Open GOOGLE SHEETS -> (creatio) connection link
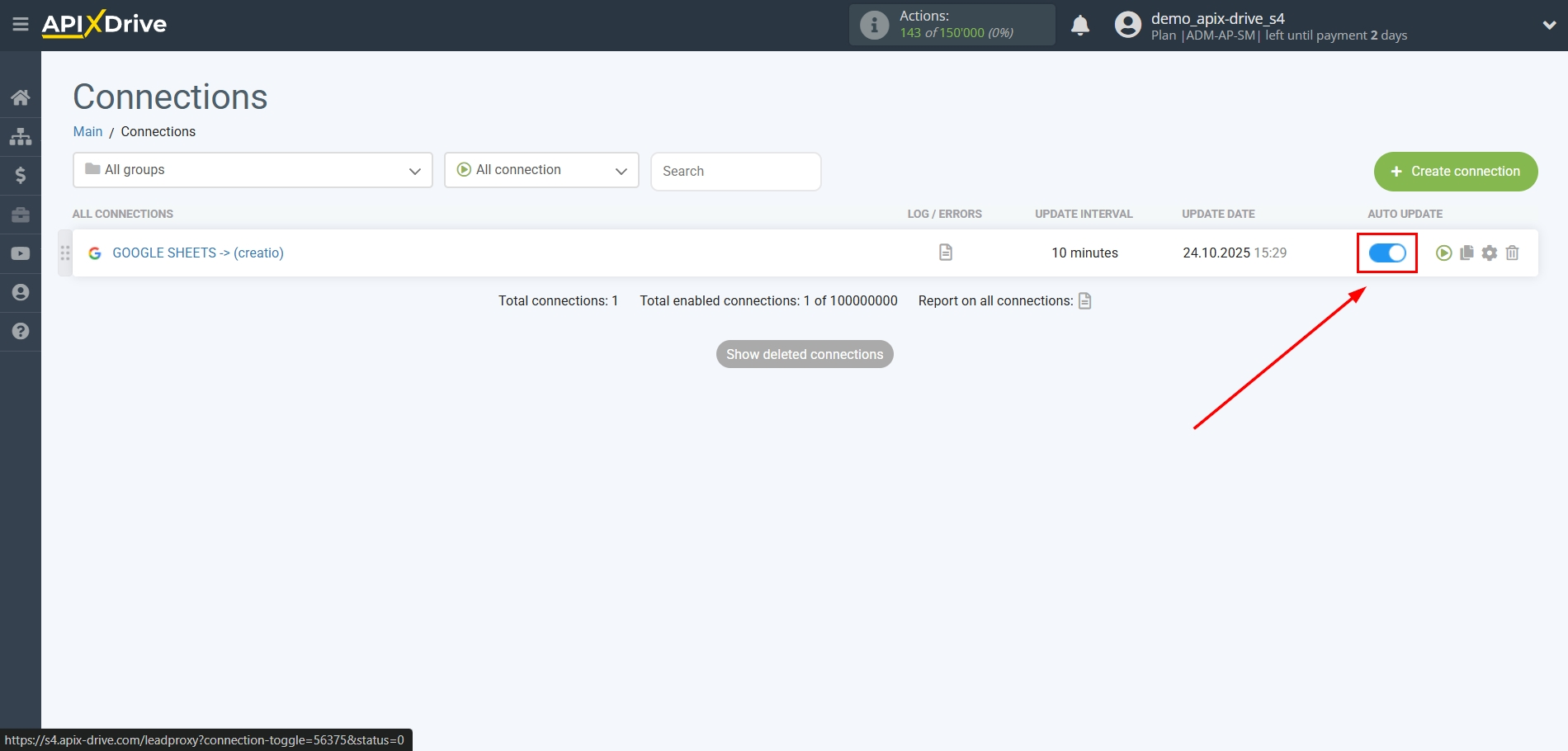Image resolution: width=1568 pixels, height=751 pixels. pyautogui.click(x=198, y=253)
